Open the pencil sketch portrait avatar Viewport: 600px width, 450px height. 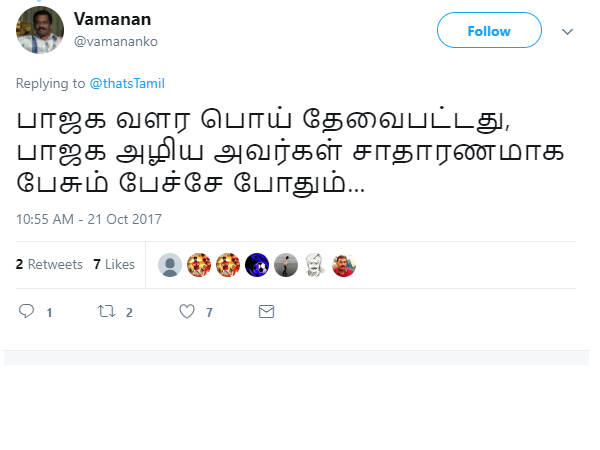315,265
